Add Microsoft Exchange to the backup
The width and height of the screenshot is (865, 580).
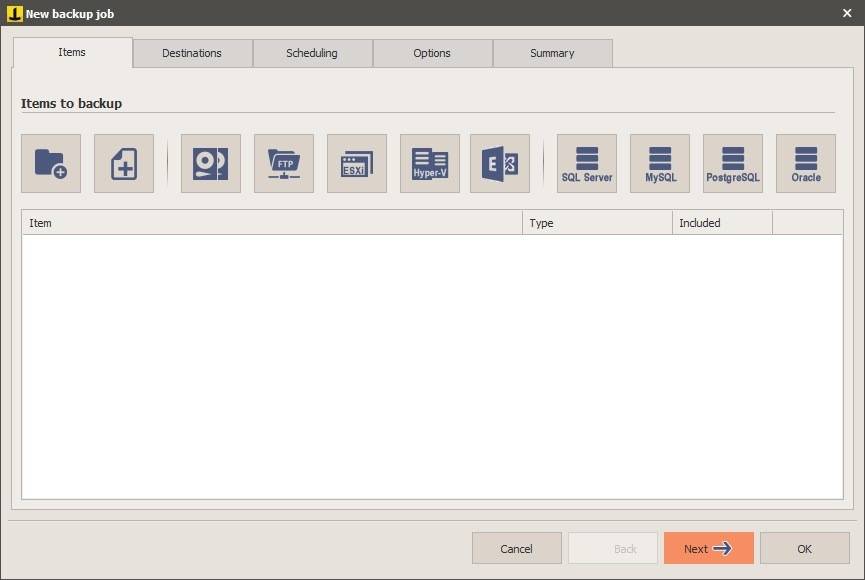(499, 163)
